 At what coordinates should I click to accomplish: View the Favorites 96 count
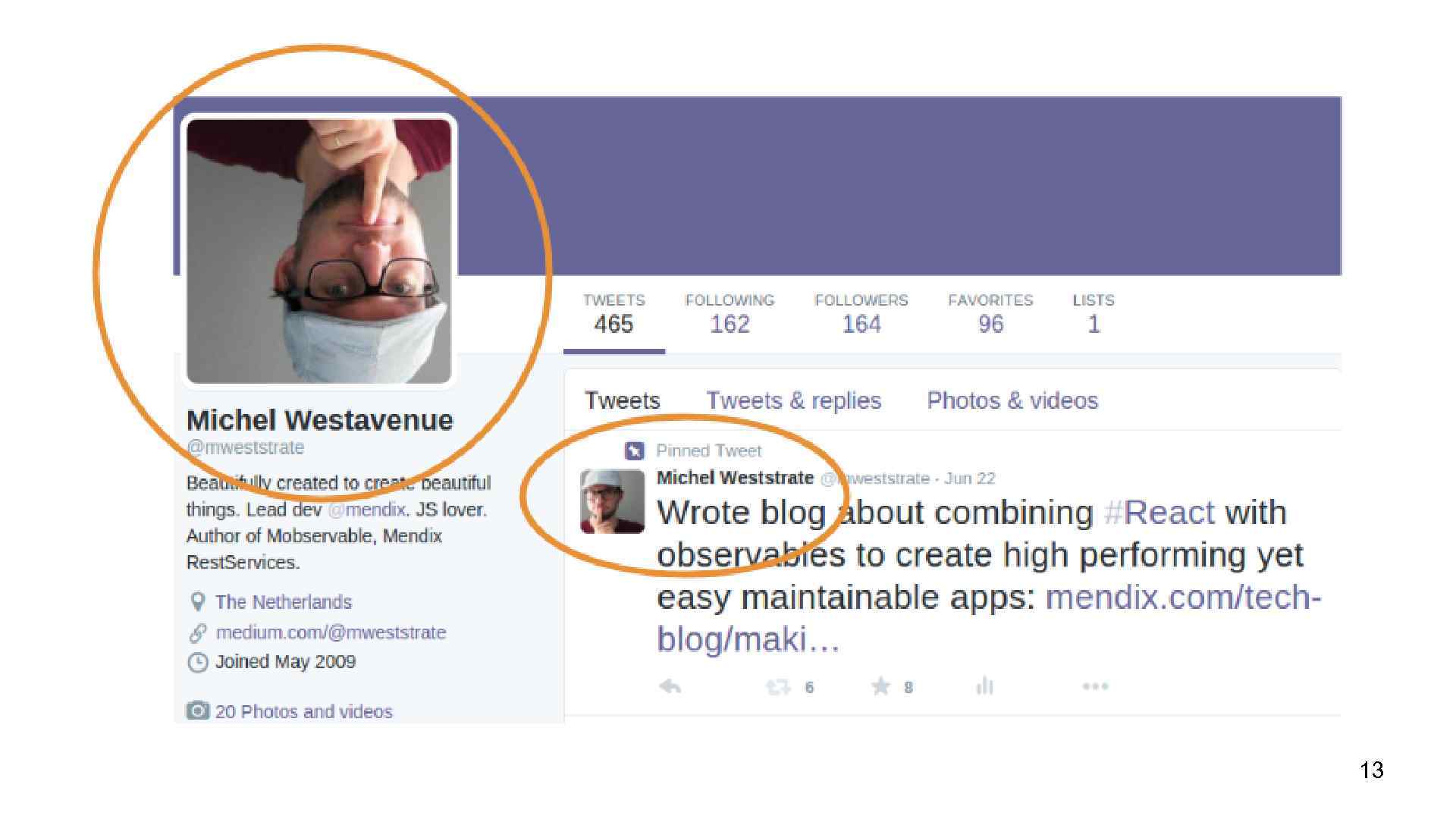click(990, 314)
